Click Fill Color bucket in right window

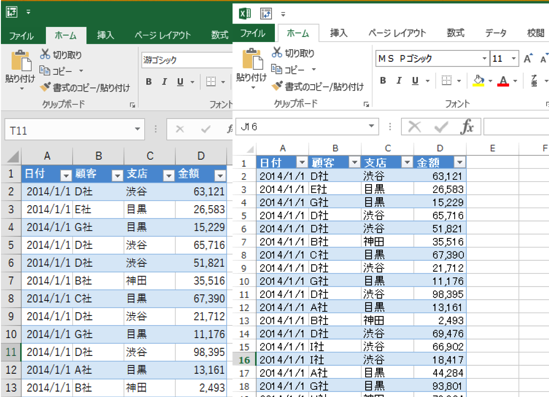479,81
